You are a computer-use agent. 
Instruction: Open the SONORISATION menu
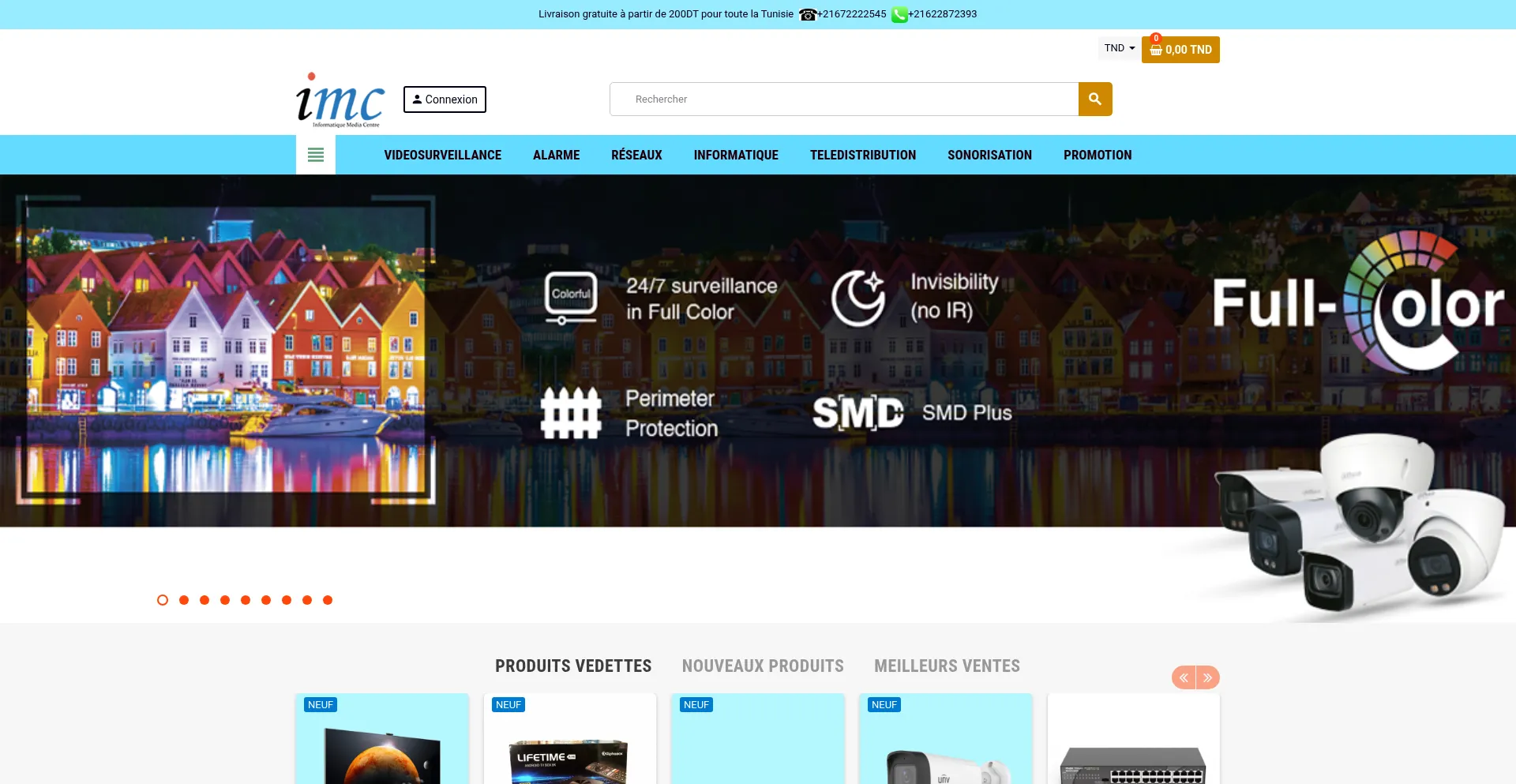point(990,155)
